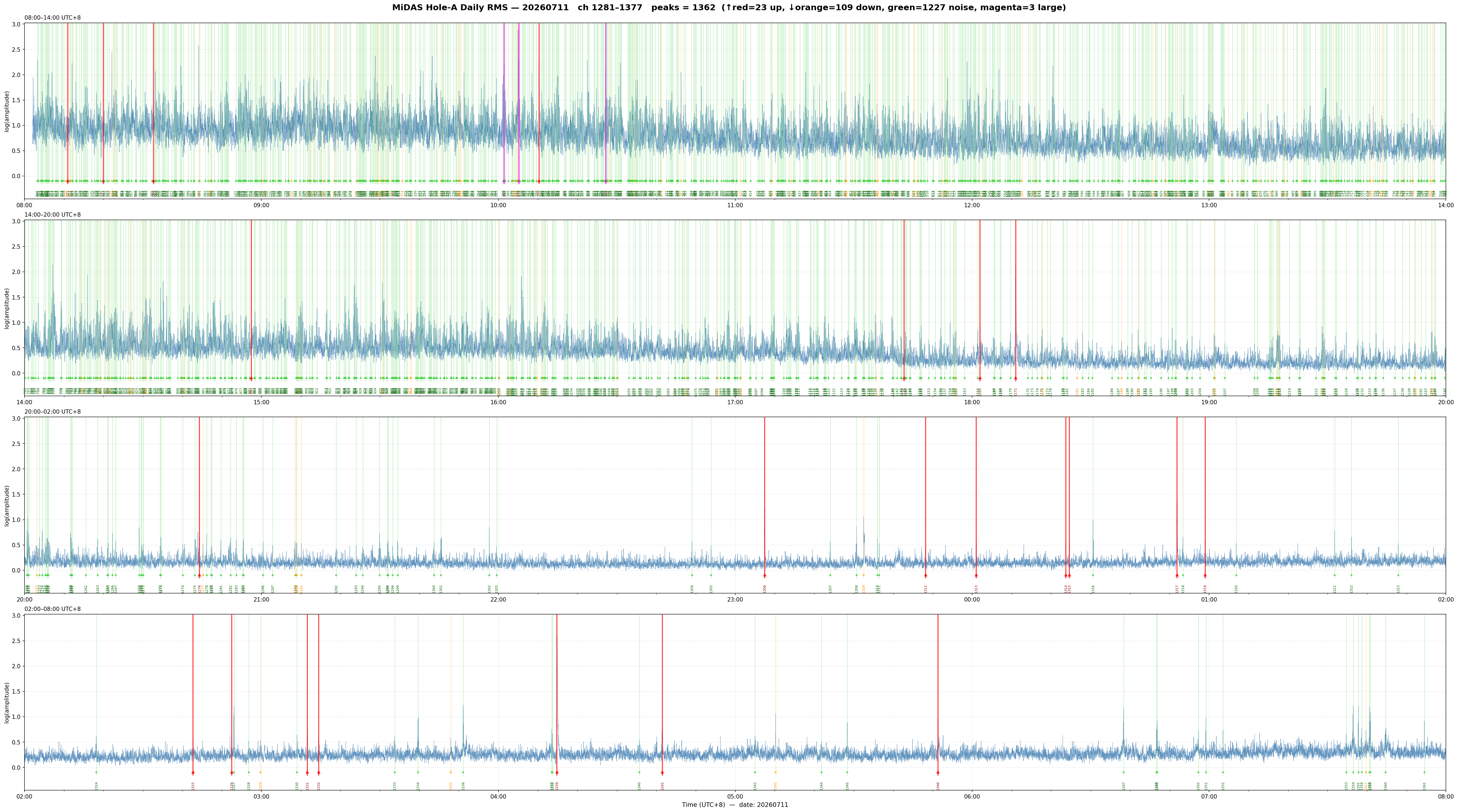The height and width of the screenshot is (812, 1458).
Task: Click the orange down marker above label 1335
Action: pyautogui.click(x=451, y=772)
